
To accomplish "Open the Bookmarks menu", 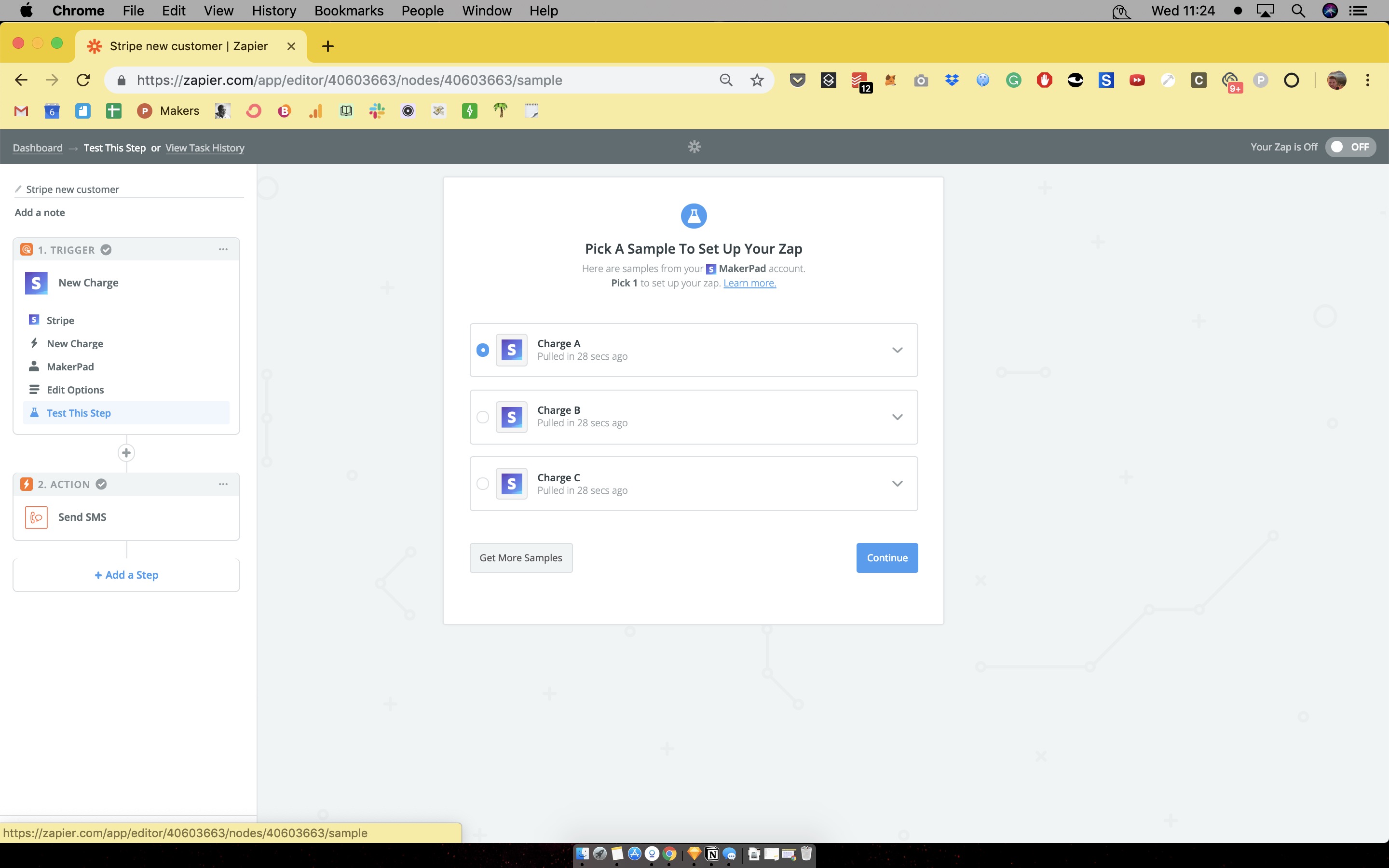I will (x=348, y=11).
